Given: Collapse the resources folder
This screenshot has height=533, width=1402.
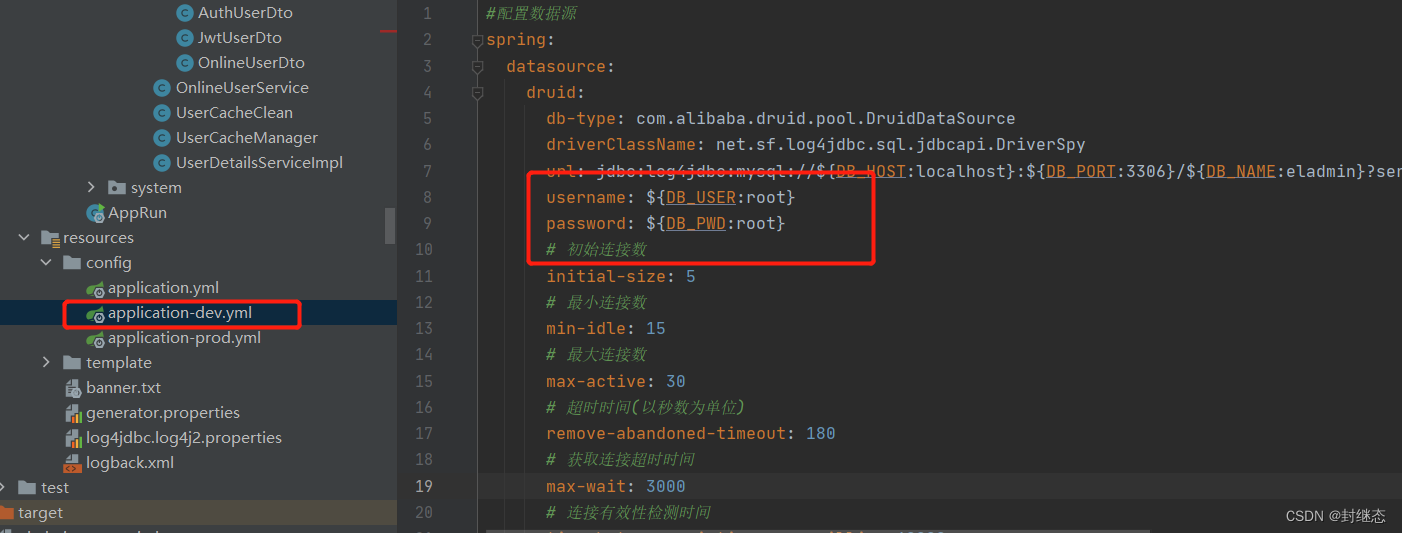Looking at the screenshot, I should [x=24, y=238].
